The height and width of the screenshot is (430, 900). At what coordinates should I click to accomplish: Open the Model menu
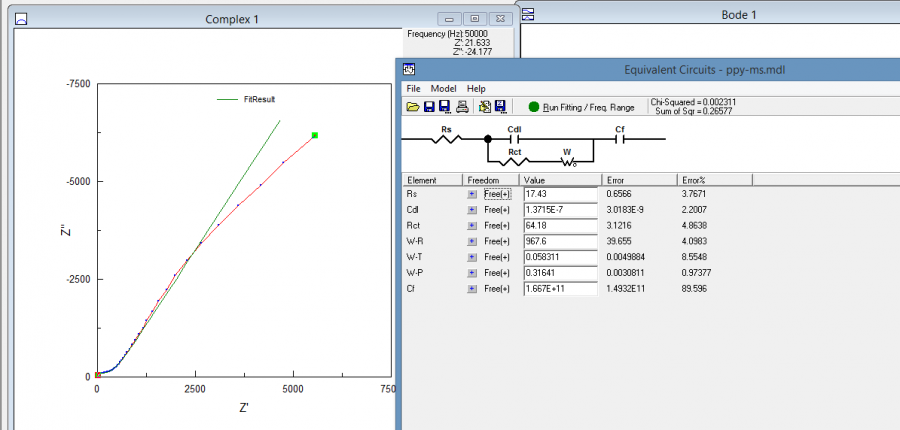tap(443, 89)
